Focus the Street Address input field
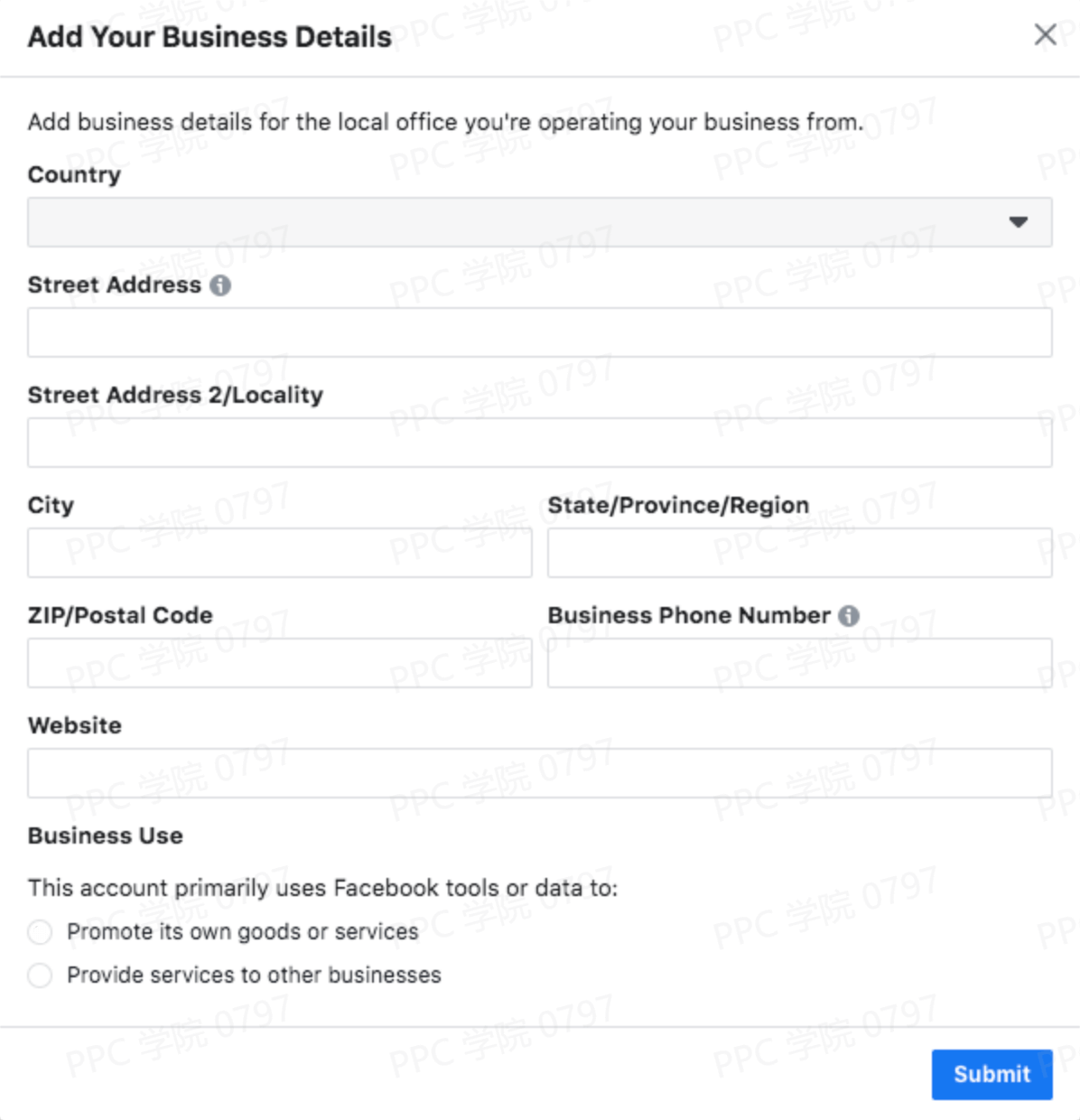The image size is (1080, 1120). pos(539,332)
